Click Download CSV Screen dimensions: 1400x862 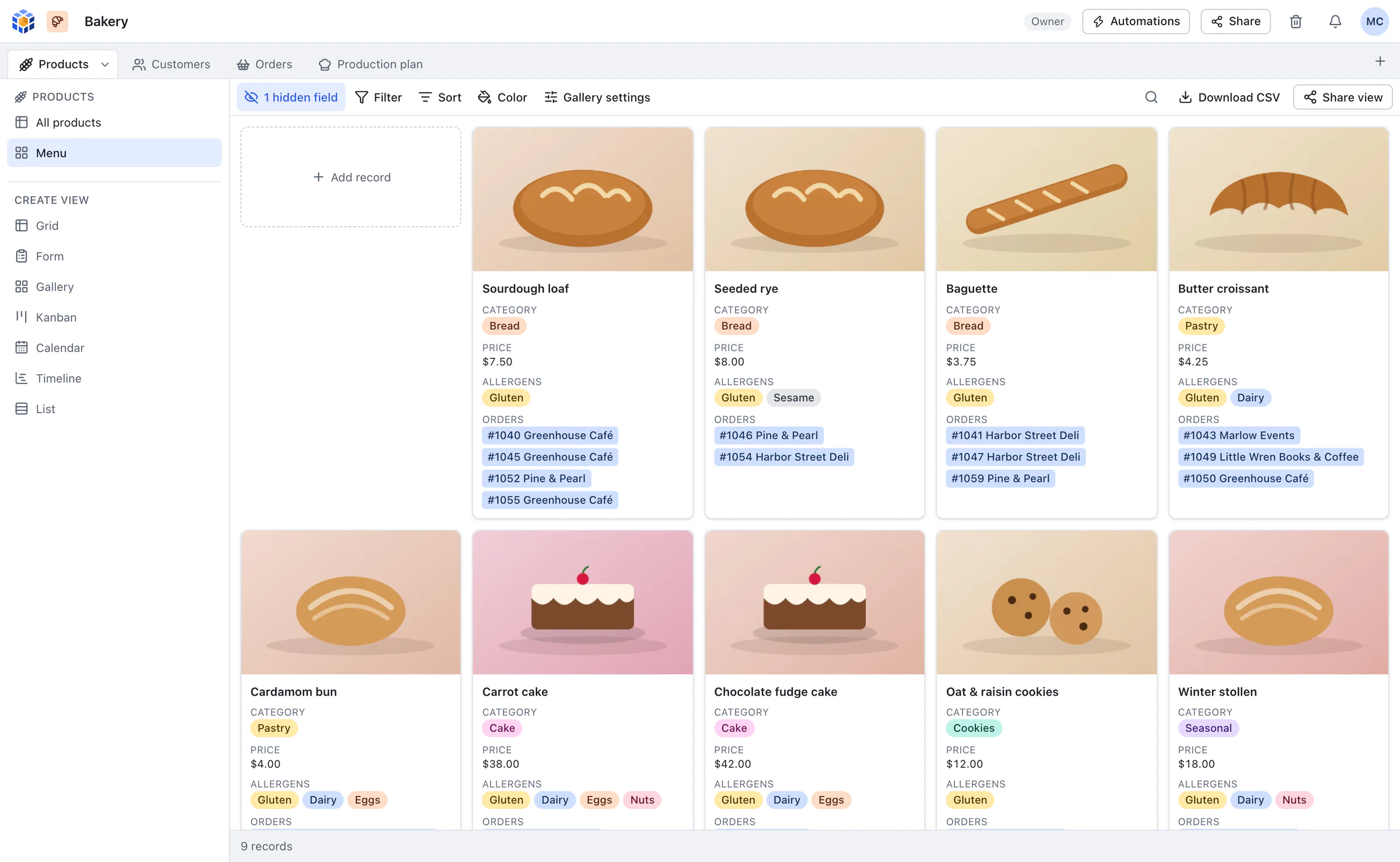tap(1229, 97)
